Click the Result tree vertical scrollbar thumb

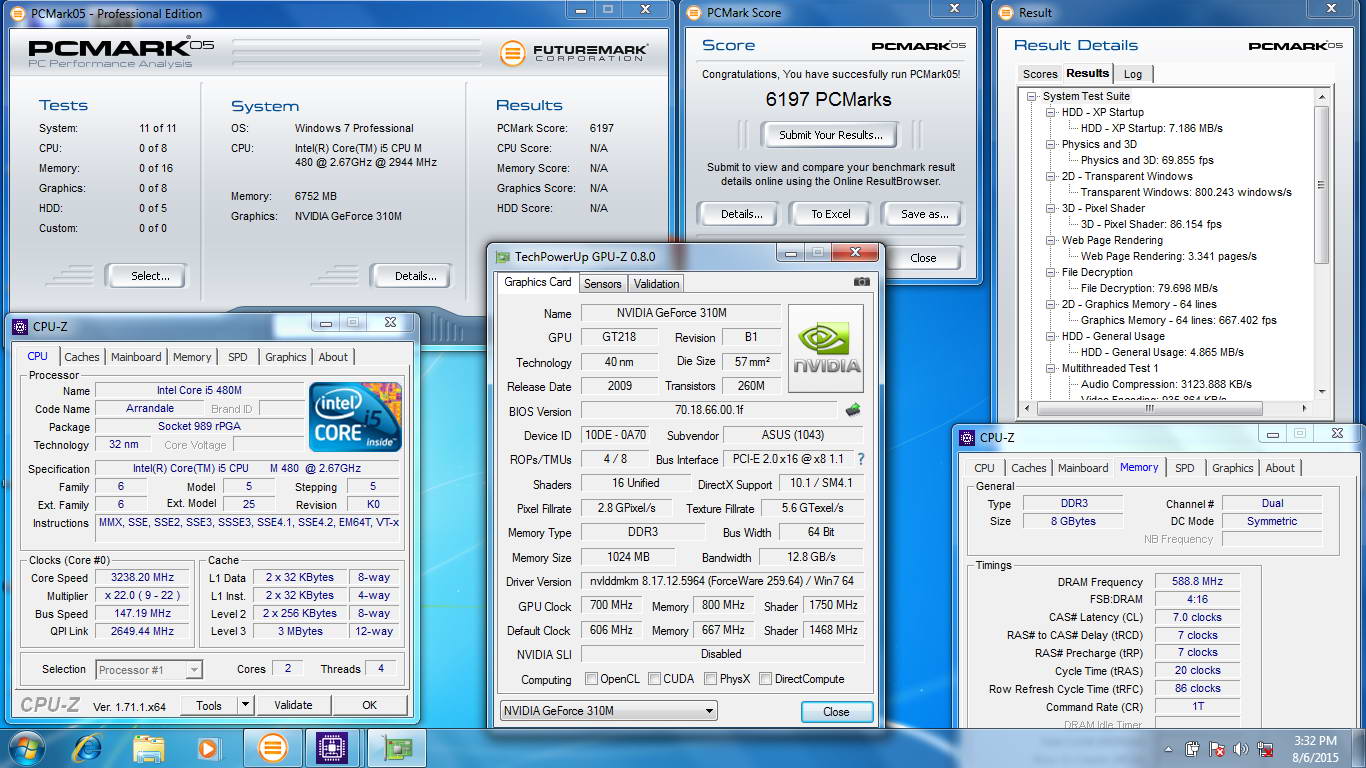[x=1322, y=185]
